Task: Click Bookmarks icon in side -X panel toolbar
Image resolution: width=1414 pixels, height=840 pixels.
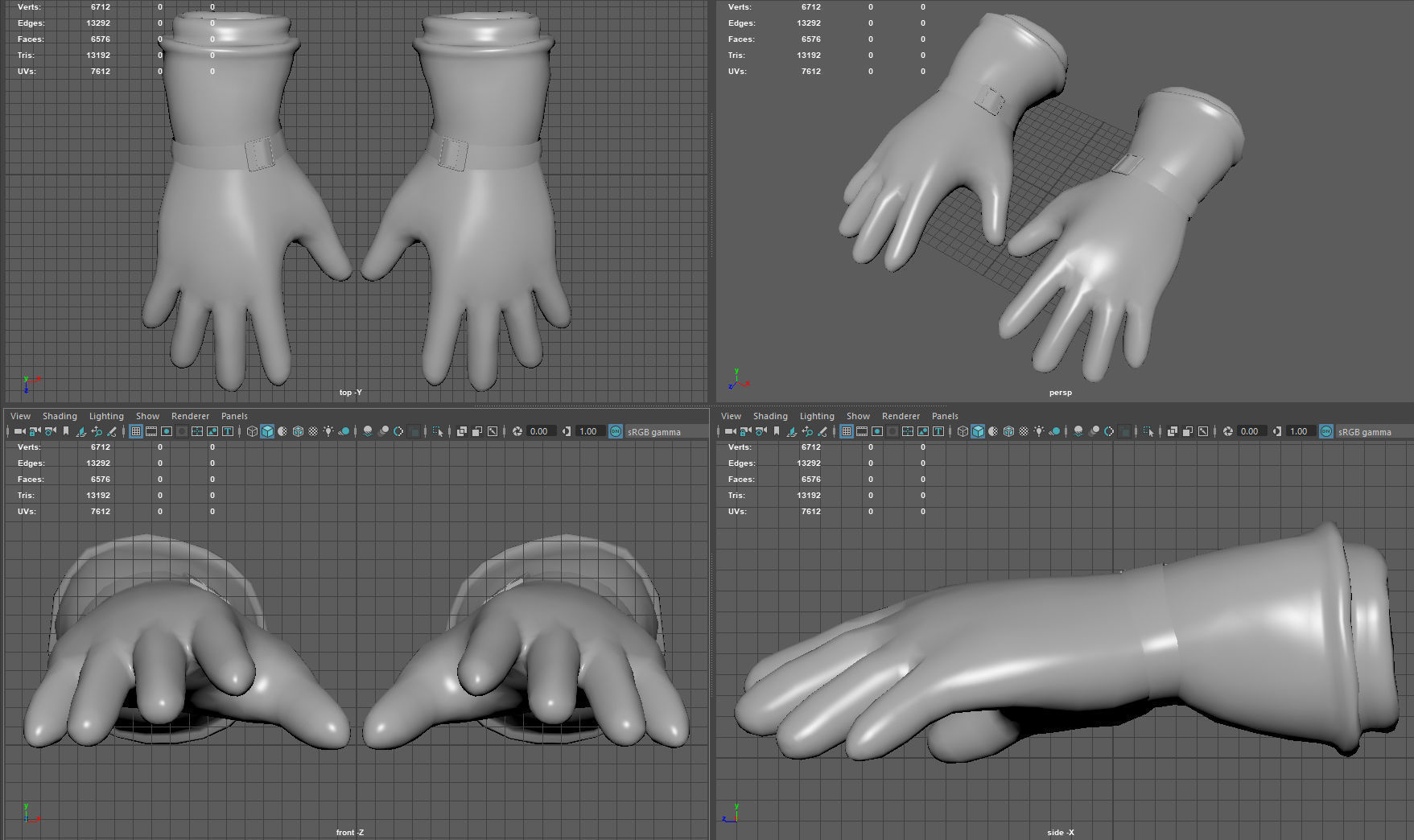Action: (x=777, y=431)
